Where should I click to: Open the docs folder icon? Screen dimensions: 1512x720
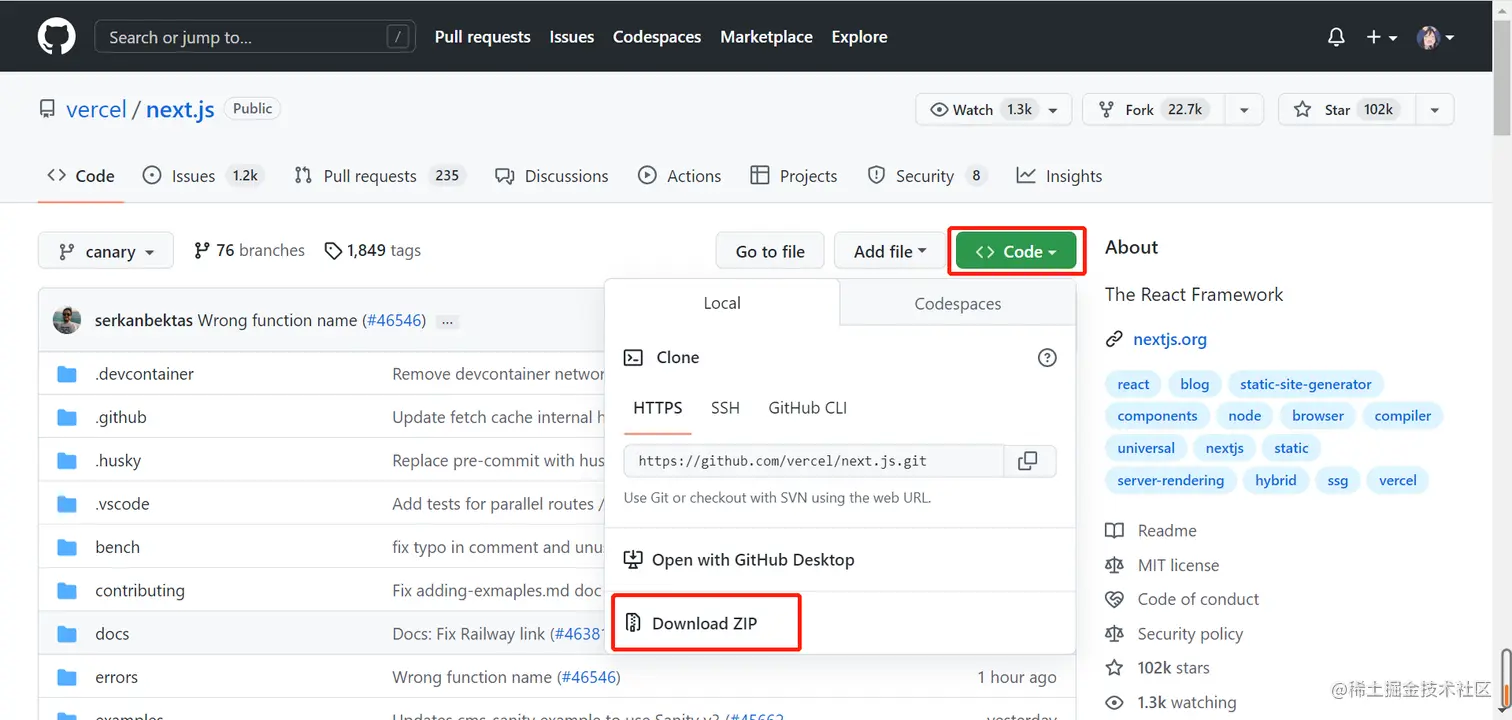pos(67,634)
